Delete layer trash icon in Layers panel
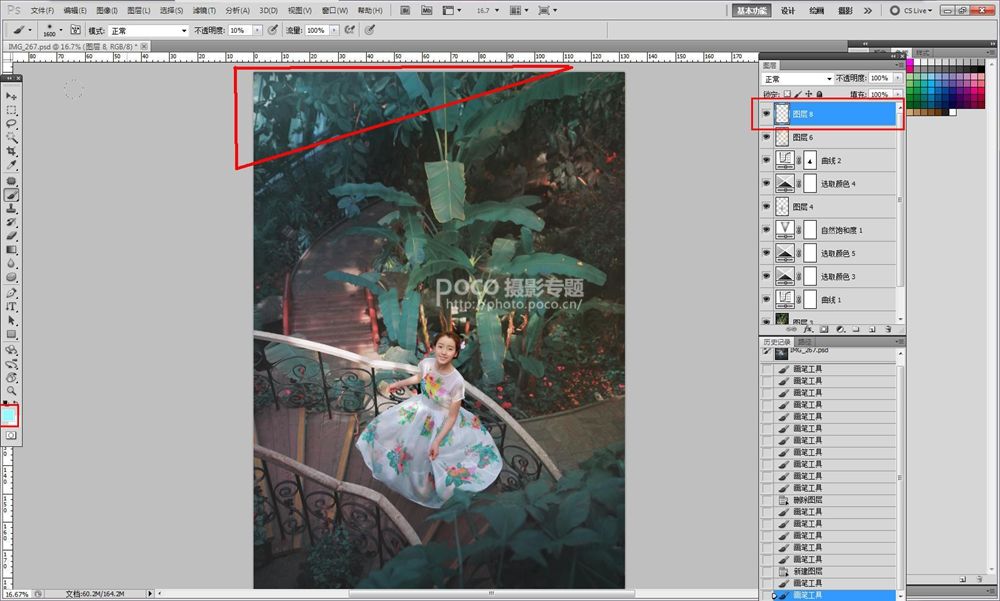1000x601 pixels. (x=888, y=330)
